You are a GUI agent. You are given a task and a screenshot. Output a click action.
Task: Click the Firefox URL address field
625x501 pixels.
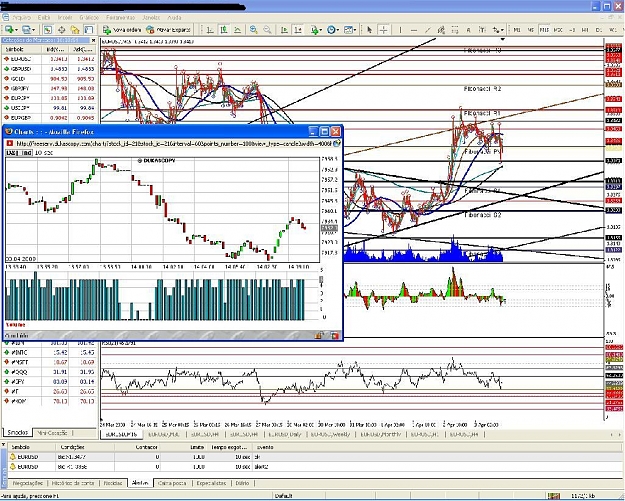(x=174, y=143)
